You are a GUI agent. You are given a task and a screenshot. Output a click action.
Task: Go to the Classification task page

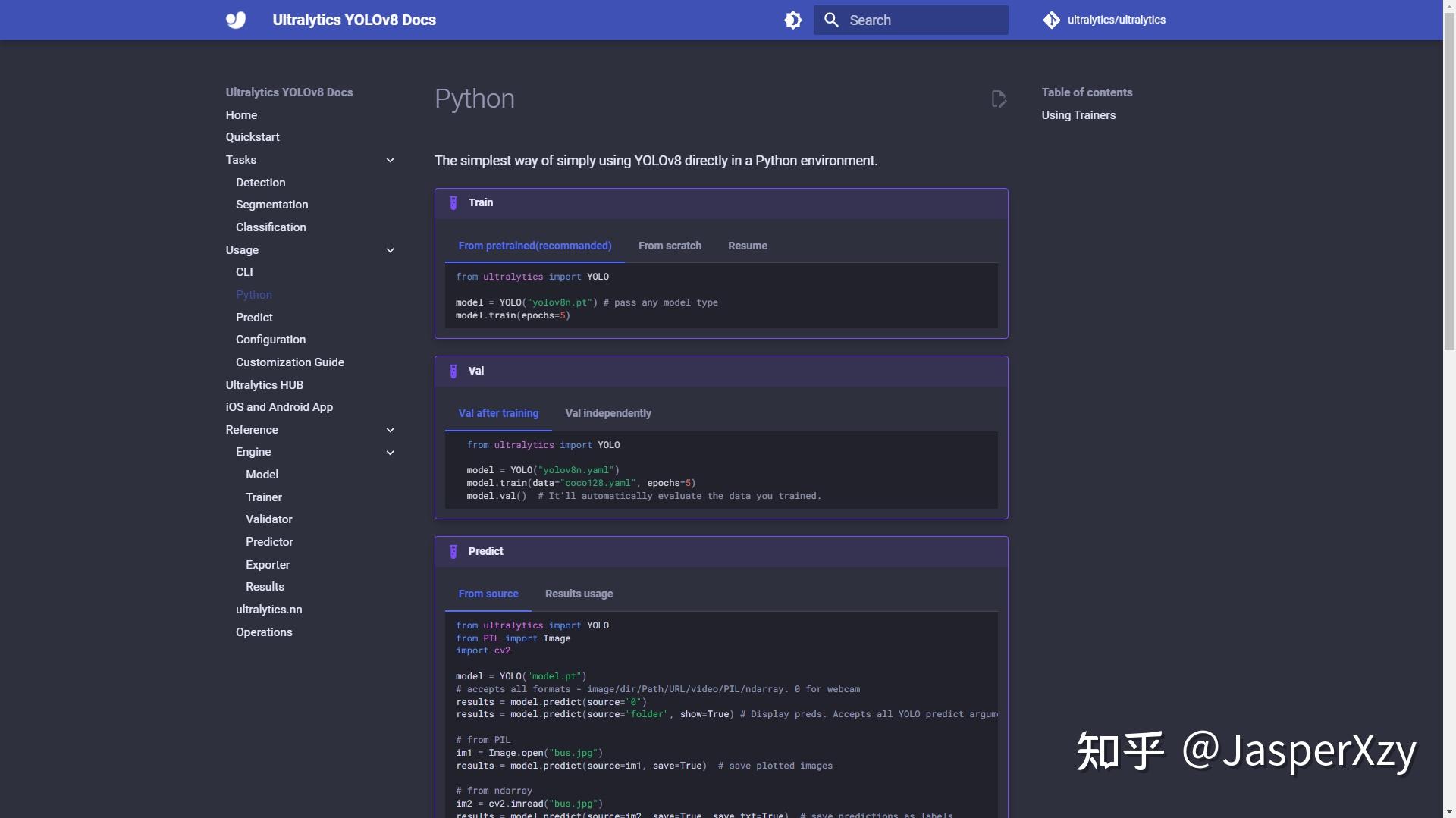coord(271,227)
